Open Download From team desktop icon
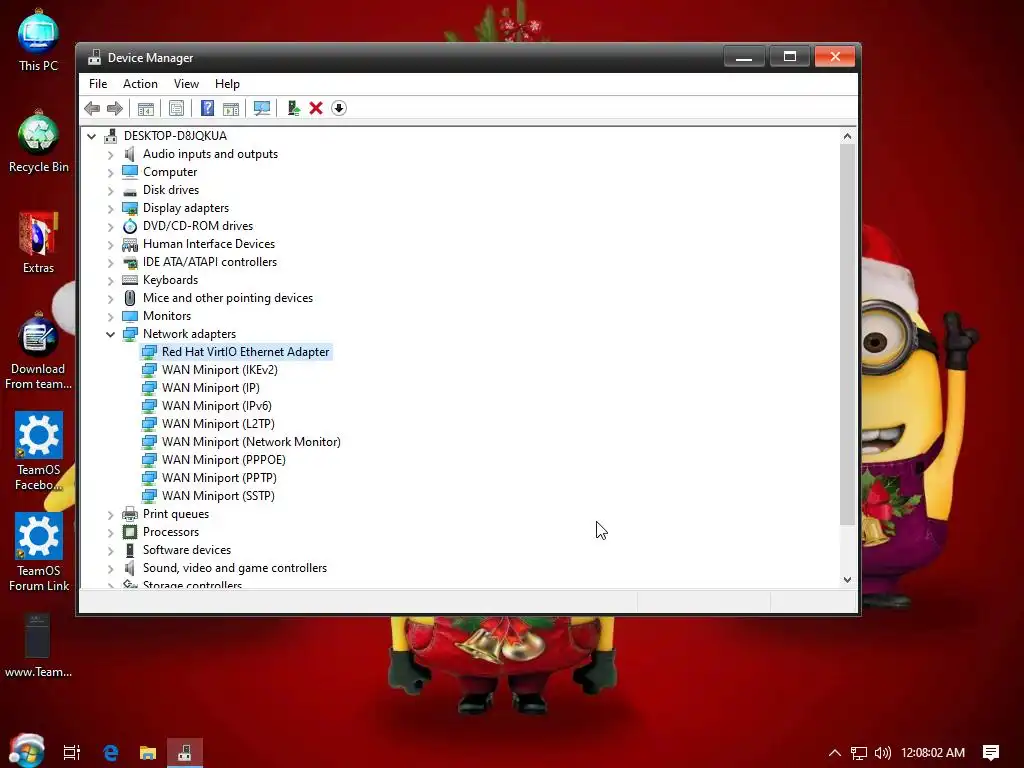 click(x=39, y=351)
